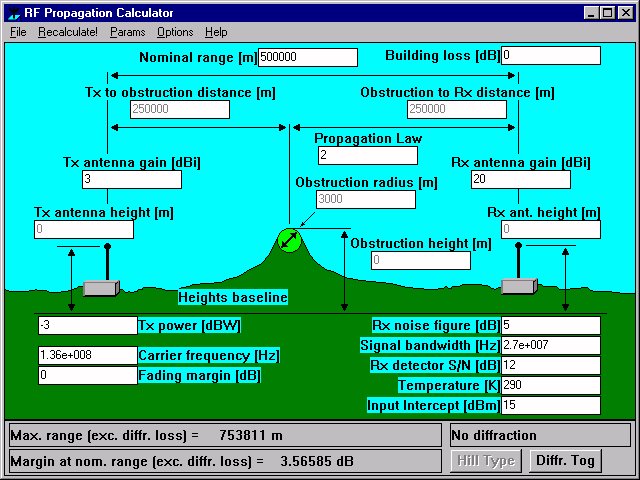Open the Help menu

[216, 32]
